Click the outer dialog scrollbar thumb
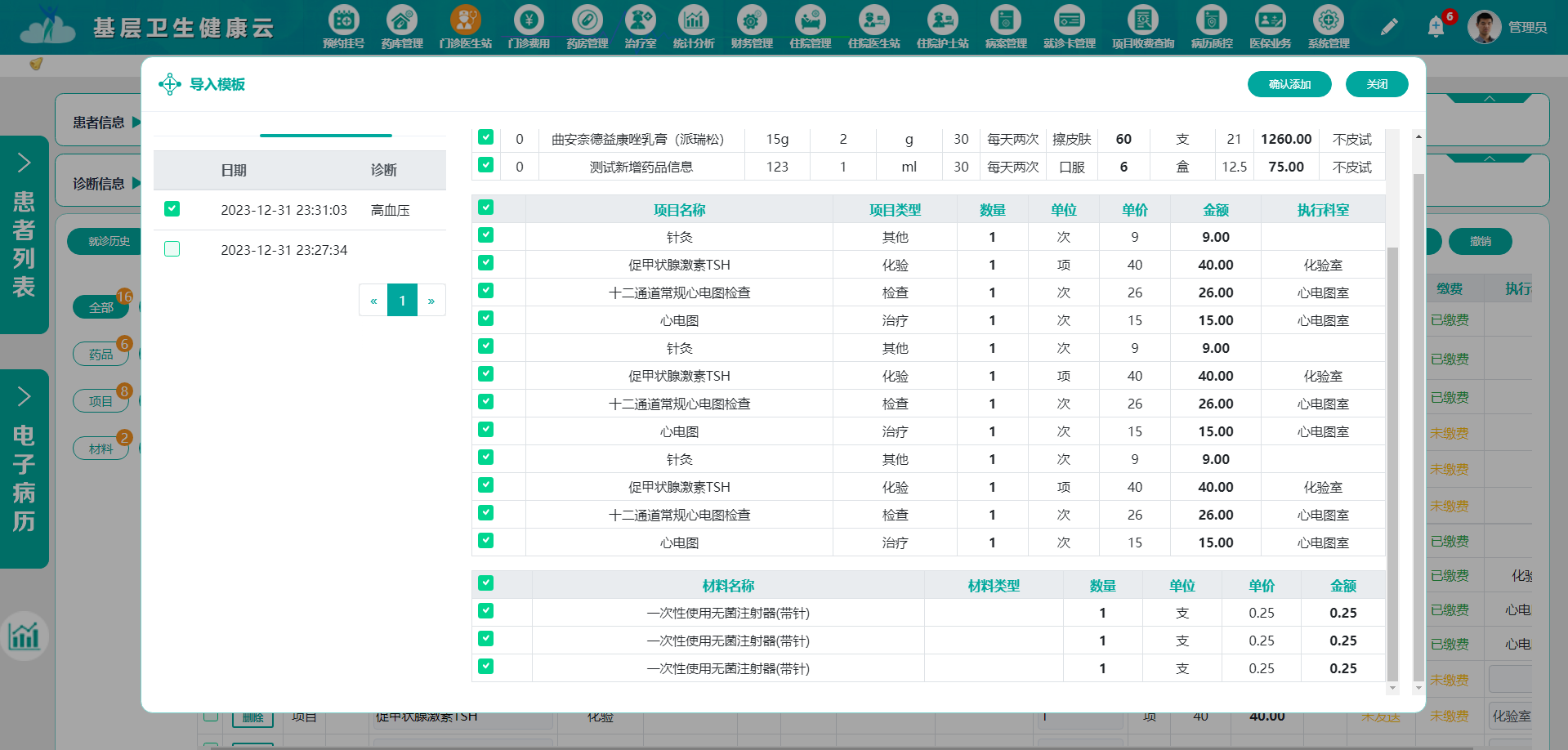The height and width of the screenshot is (750, 1568). pos(1418,427)
